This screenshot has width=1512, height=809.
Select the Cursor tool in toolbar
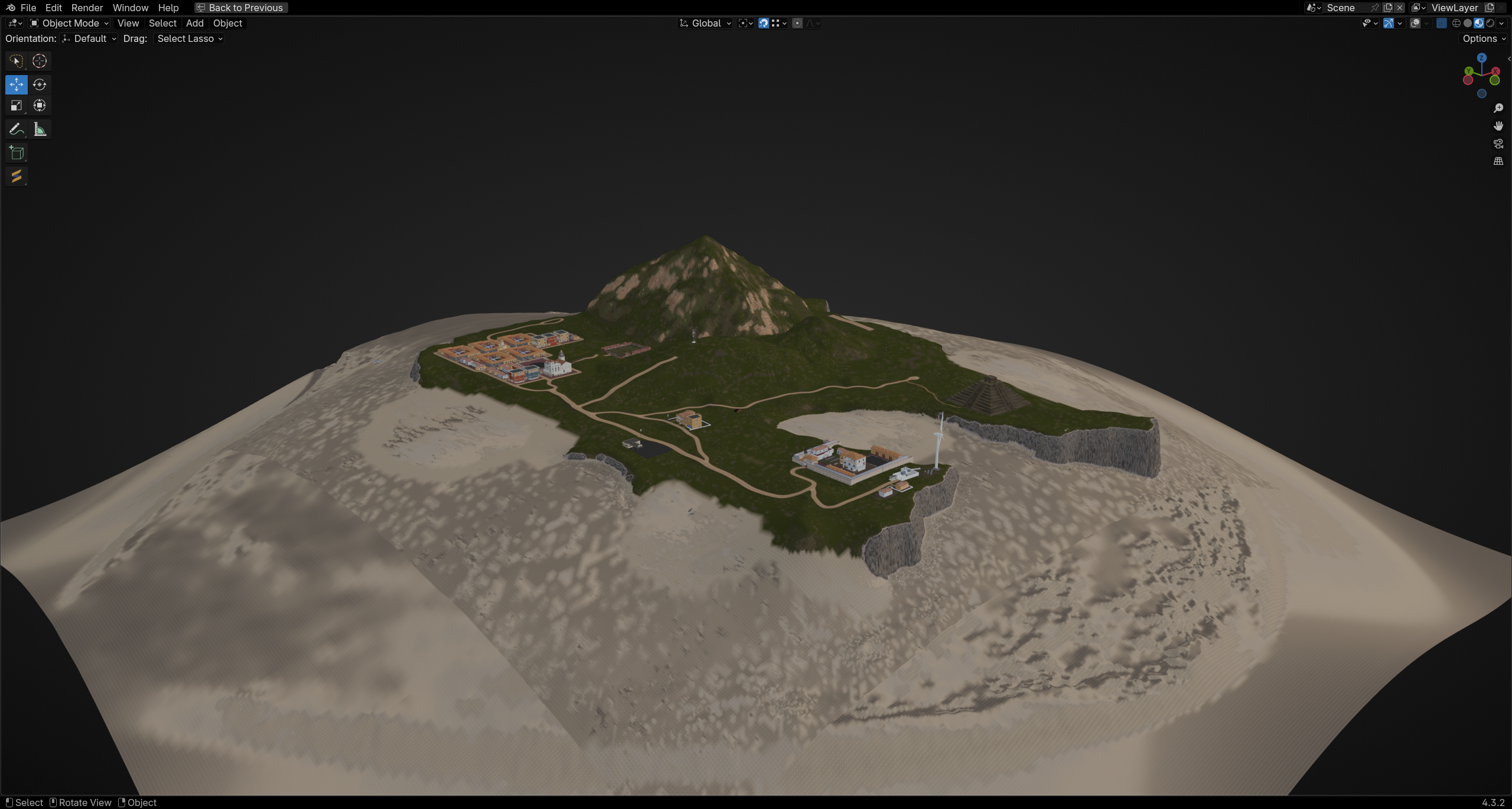coord(40,61)
